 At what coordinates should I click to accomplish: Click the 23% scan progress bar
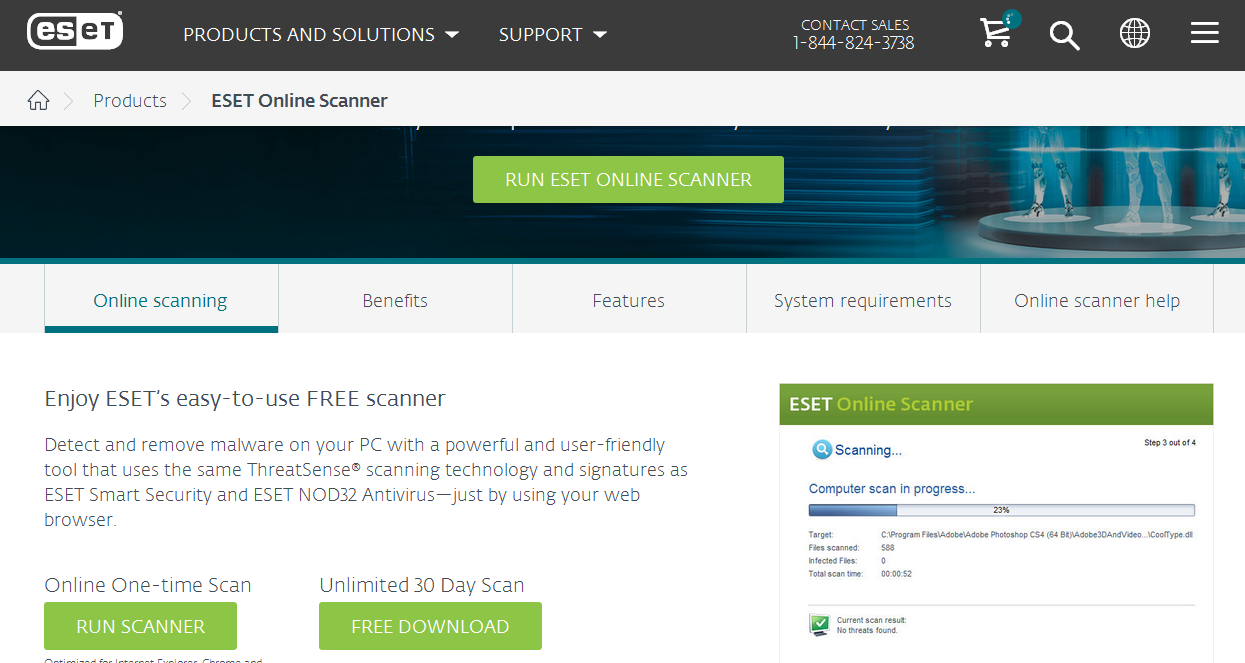pos(1001,510)
